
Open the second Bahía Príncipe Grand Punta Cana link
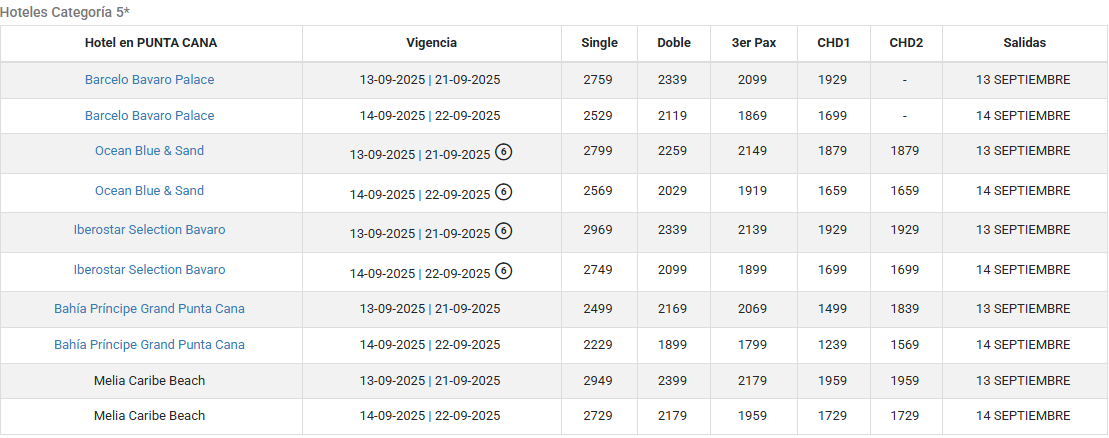pos(150,345)
